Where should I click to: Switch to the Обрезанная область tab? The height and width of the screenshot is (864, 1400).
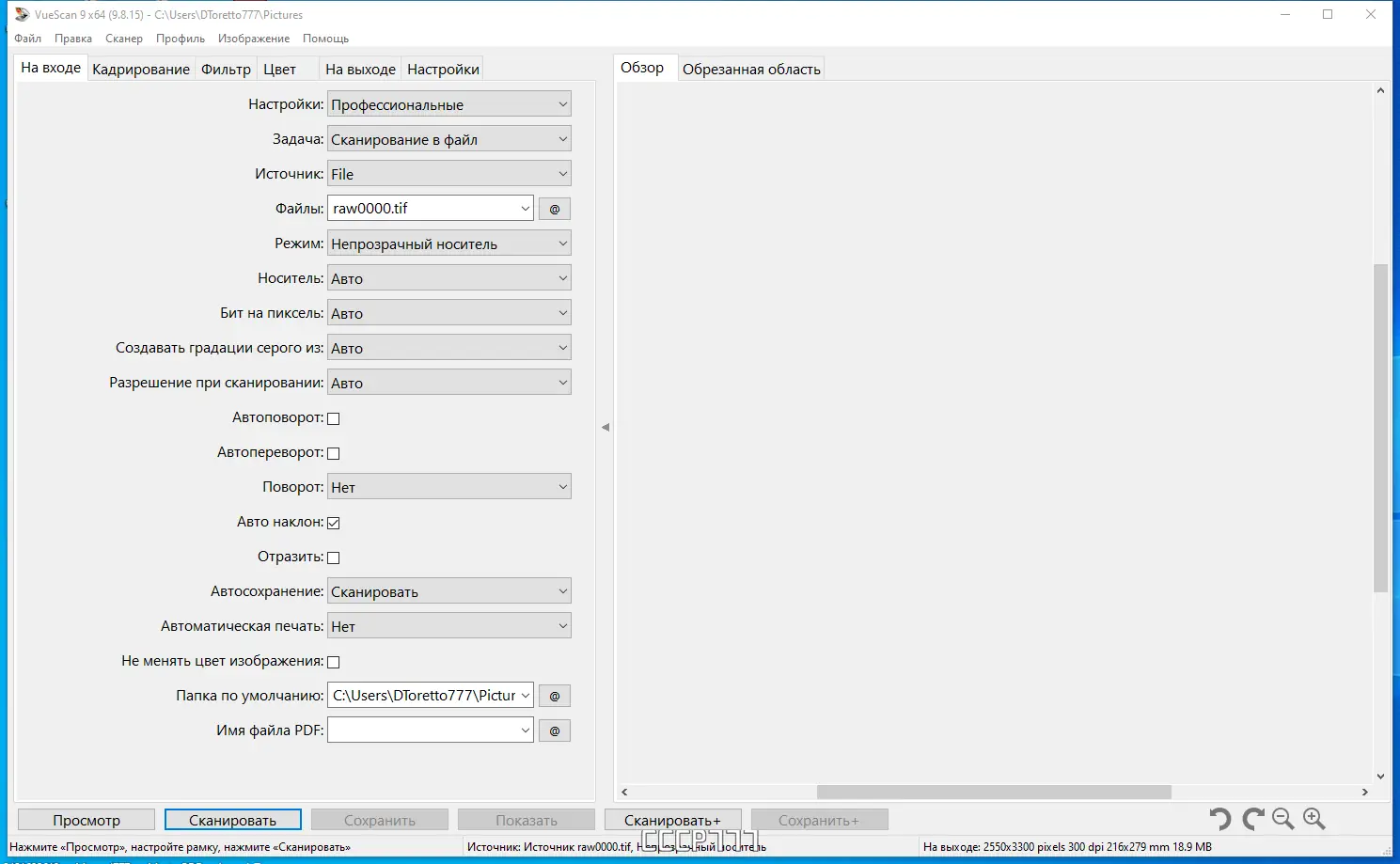point(751,69)
